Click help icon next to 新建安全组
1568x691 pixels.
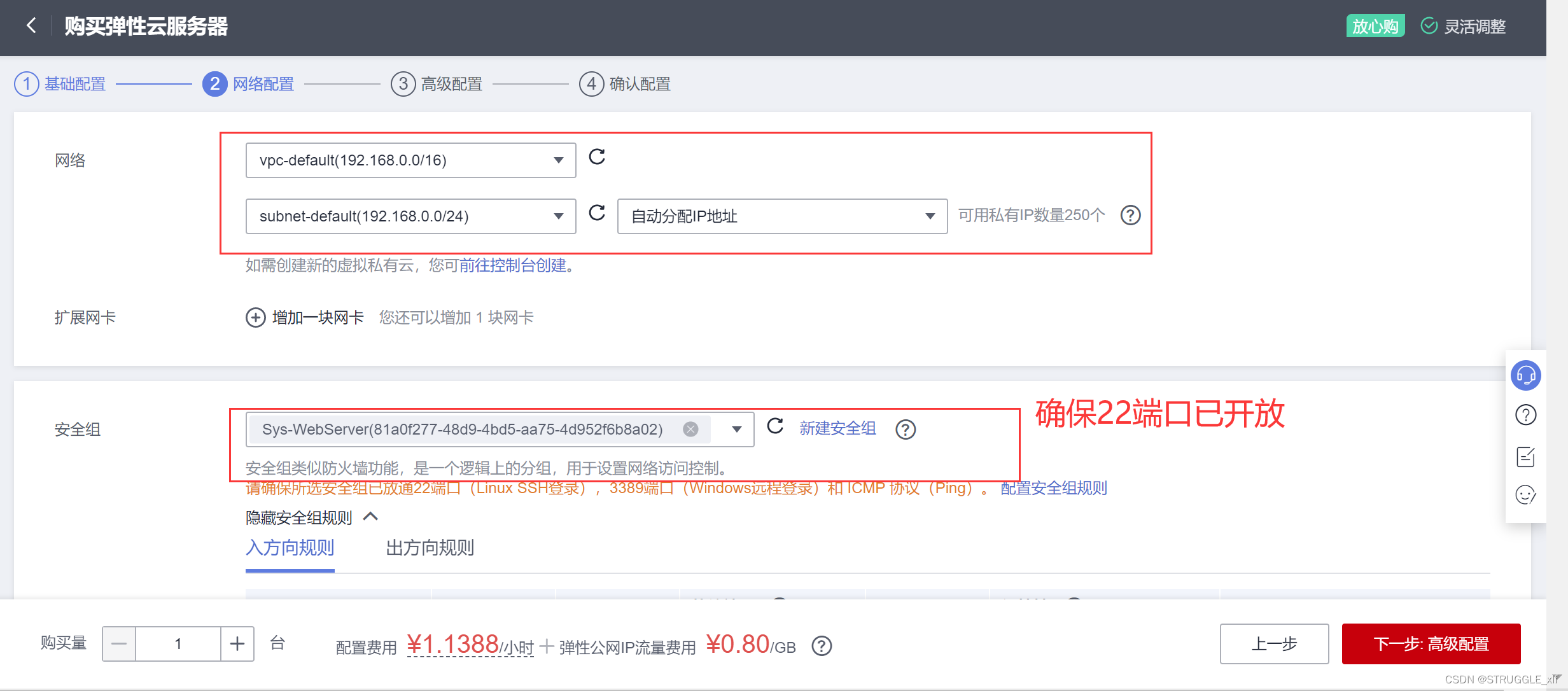click(x=905, y=429)
